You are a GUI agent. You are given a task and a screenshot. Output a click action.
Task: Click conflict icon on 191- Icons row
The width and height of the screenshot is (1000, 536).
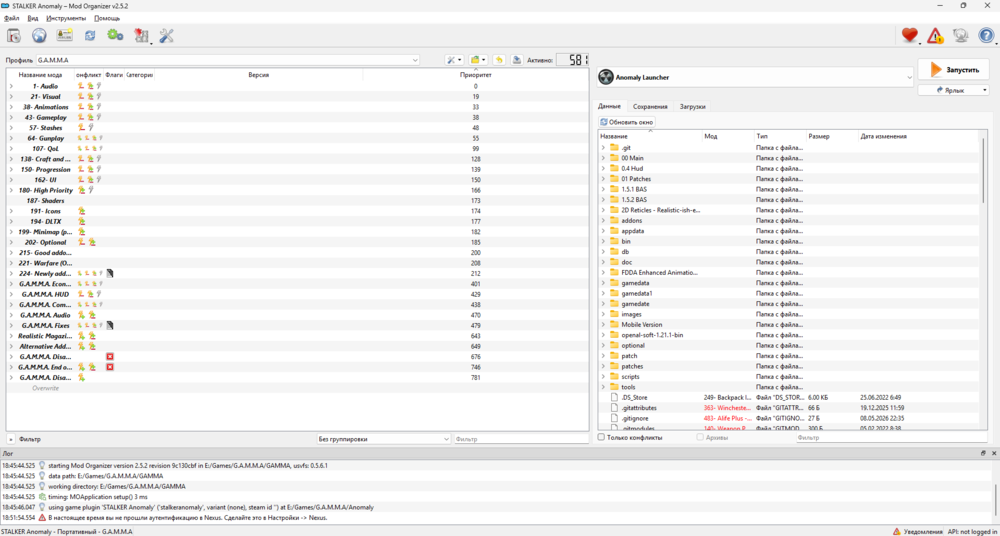pyautogui.click(x=82, y=211)
